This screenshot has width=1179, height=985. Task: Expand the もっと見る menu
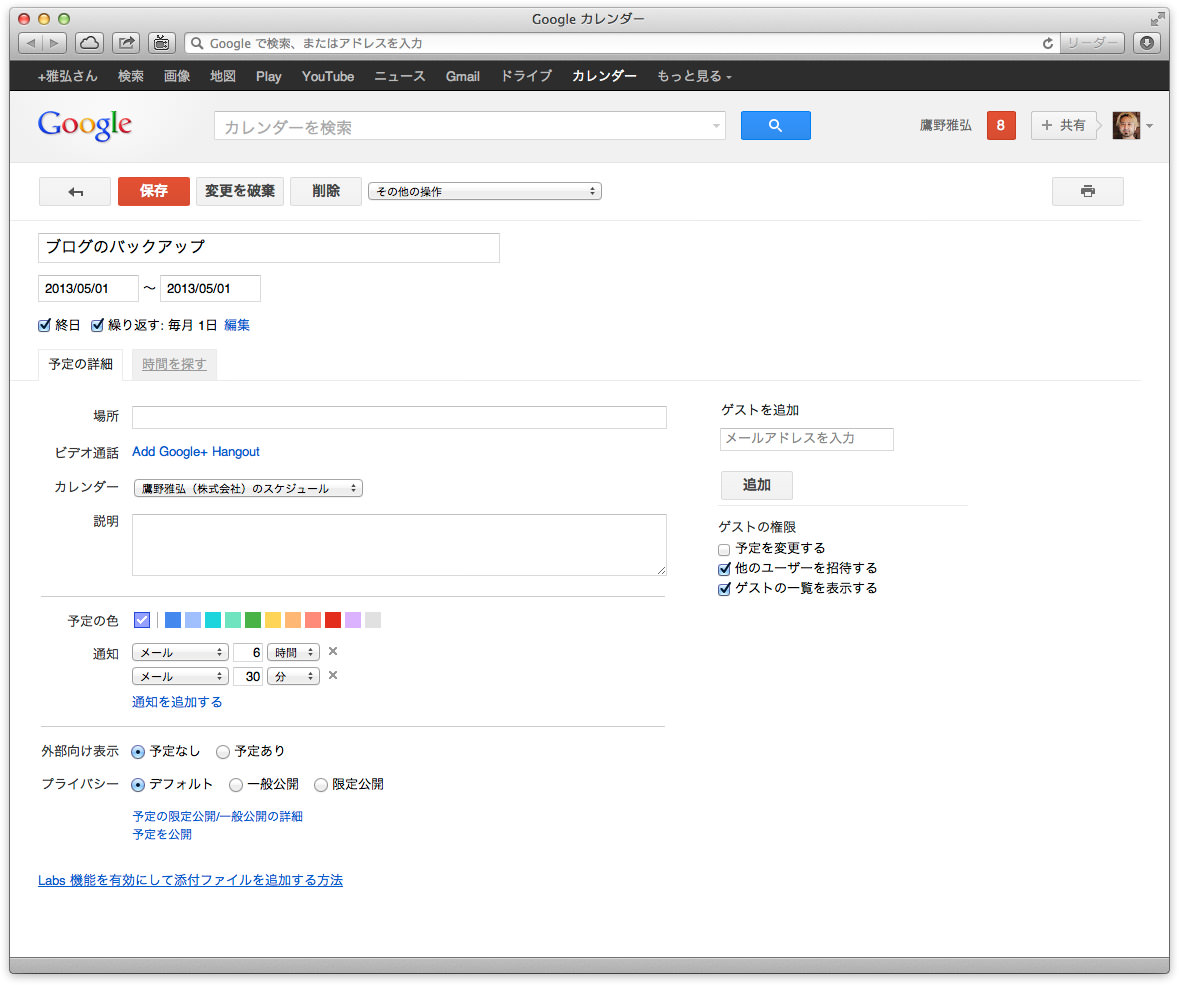click(694, 76)
